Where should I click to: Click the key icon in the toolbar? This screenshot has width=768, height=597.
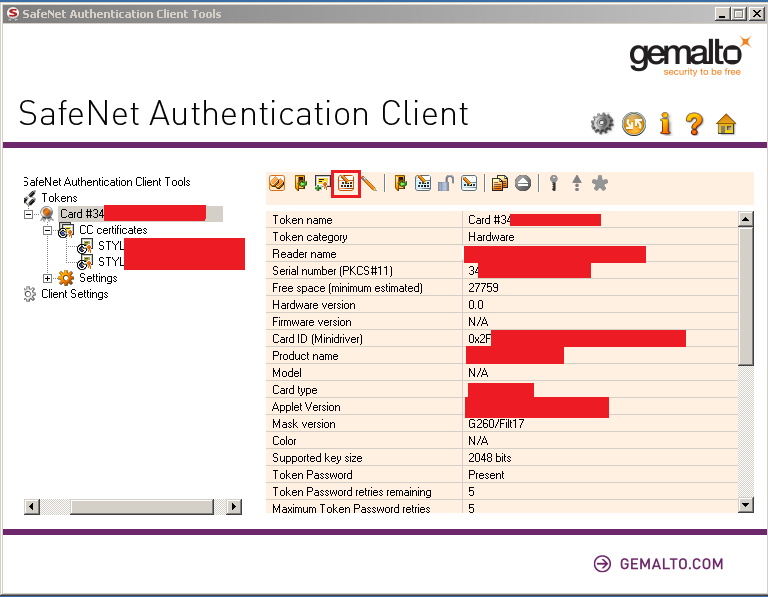tap(553, 183)
